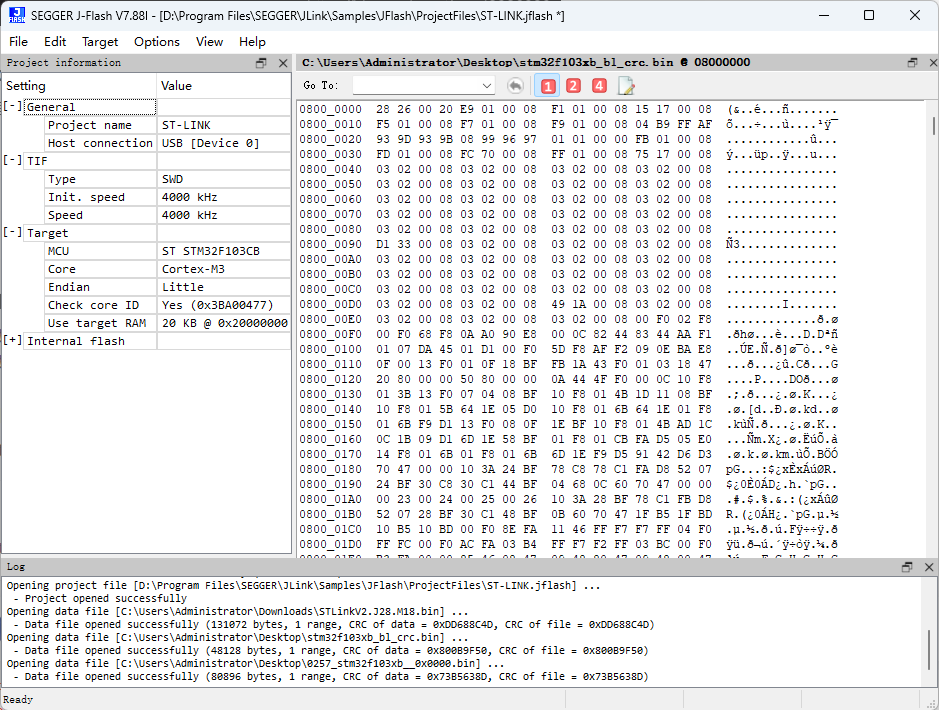
Task: Click the USB [Device 0] value
Action: click(x=210, y=143)
